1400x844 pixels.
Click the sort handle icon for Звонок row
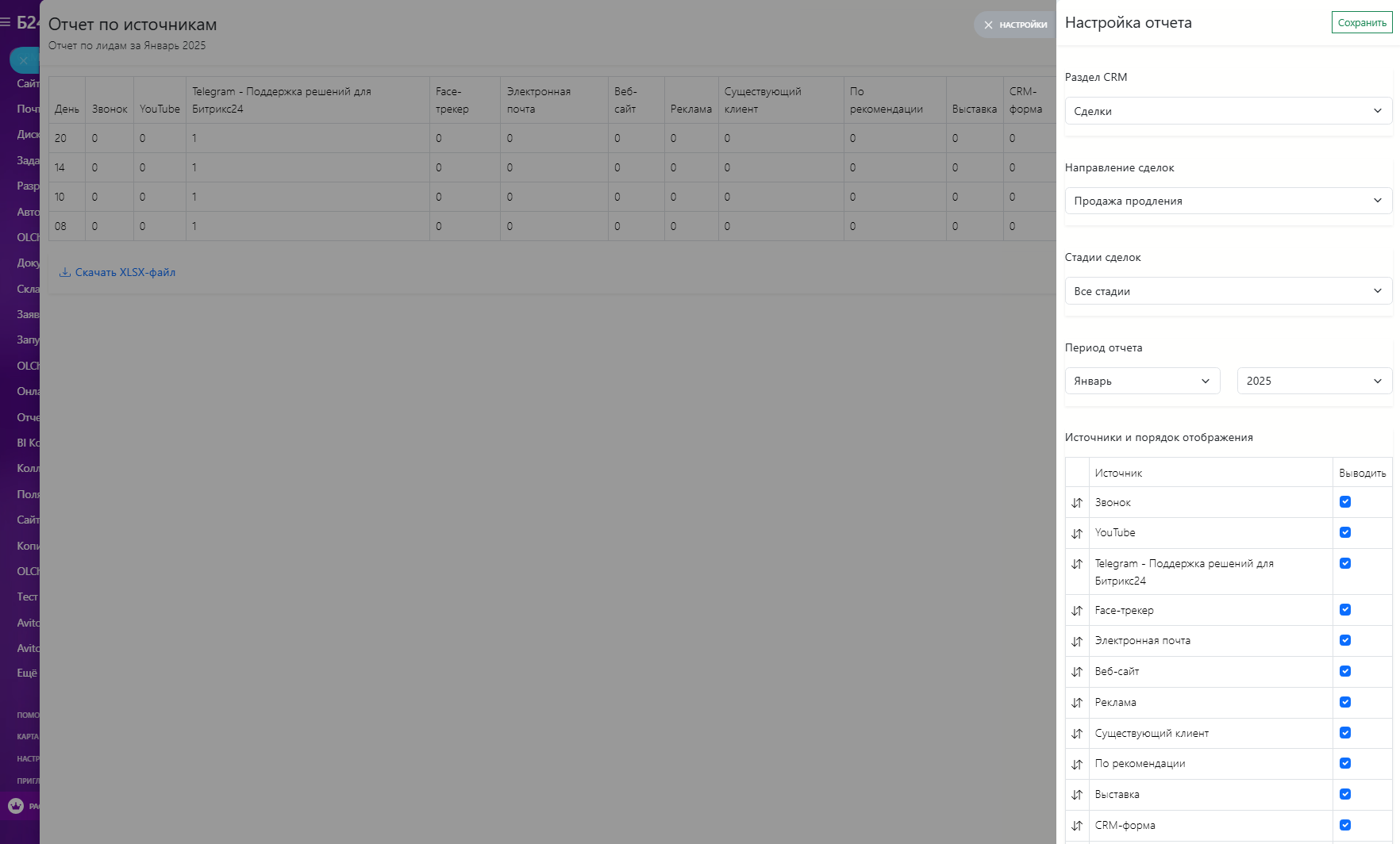[x=1077, y=503]
